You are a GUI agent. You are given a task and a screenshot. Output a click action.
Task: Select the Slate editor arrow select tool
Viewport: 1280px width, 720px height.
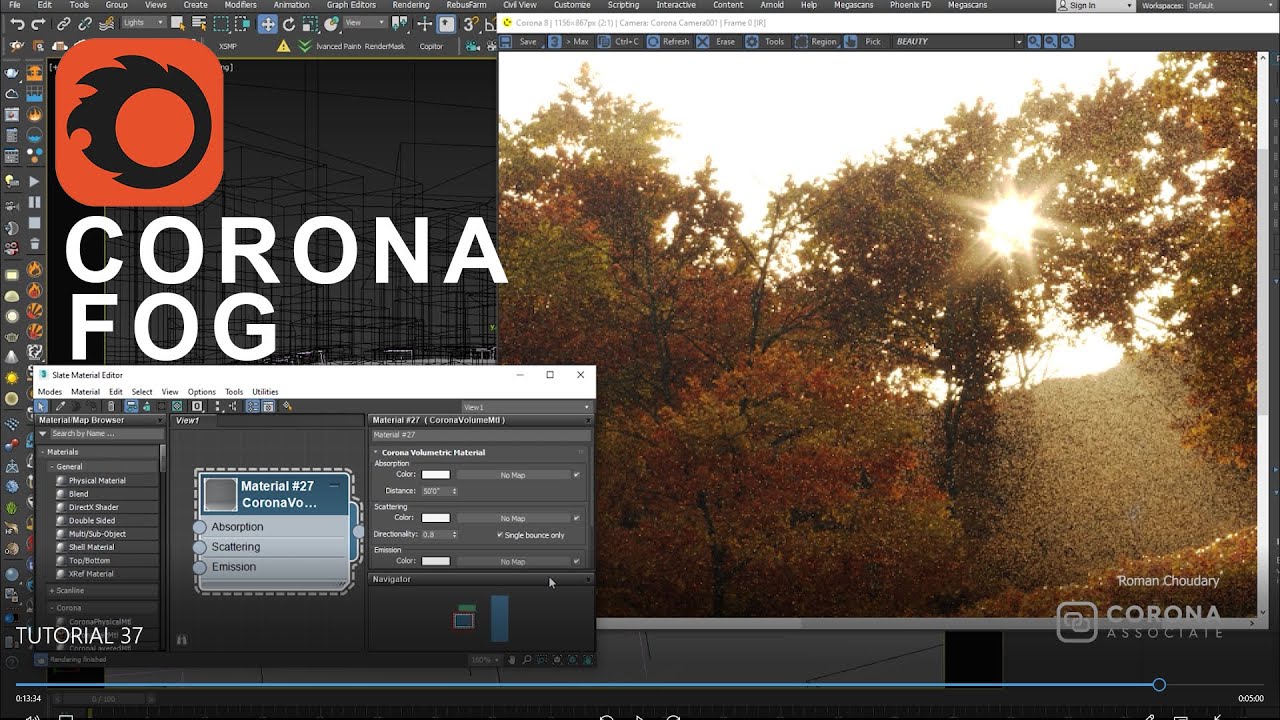[41, 406]
